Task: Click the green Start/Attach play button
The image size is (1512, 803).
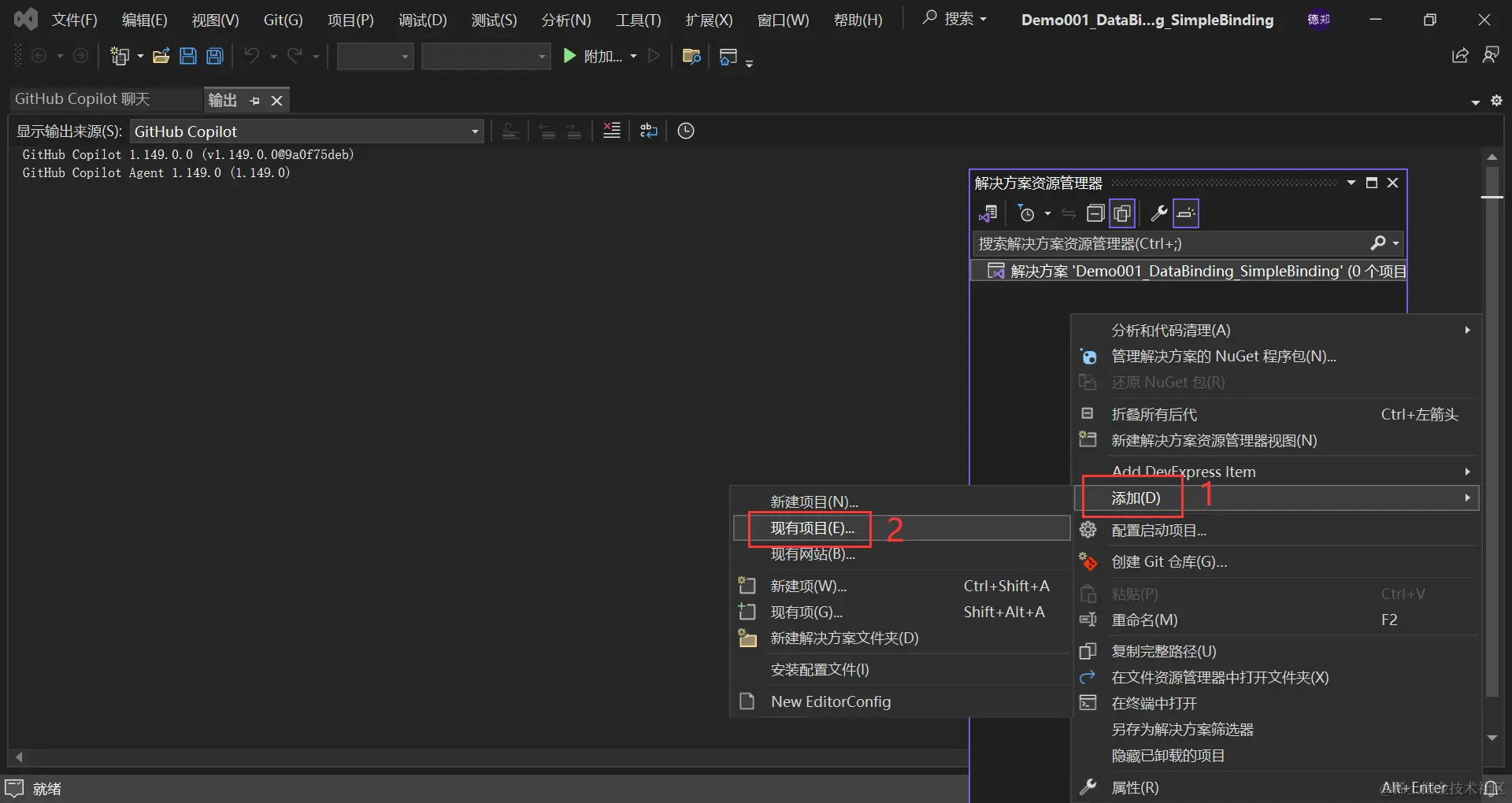Action: (x=569, y=56)
